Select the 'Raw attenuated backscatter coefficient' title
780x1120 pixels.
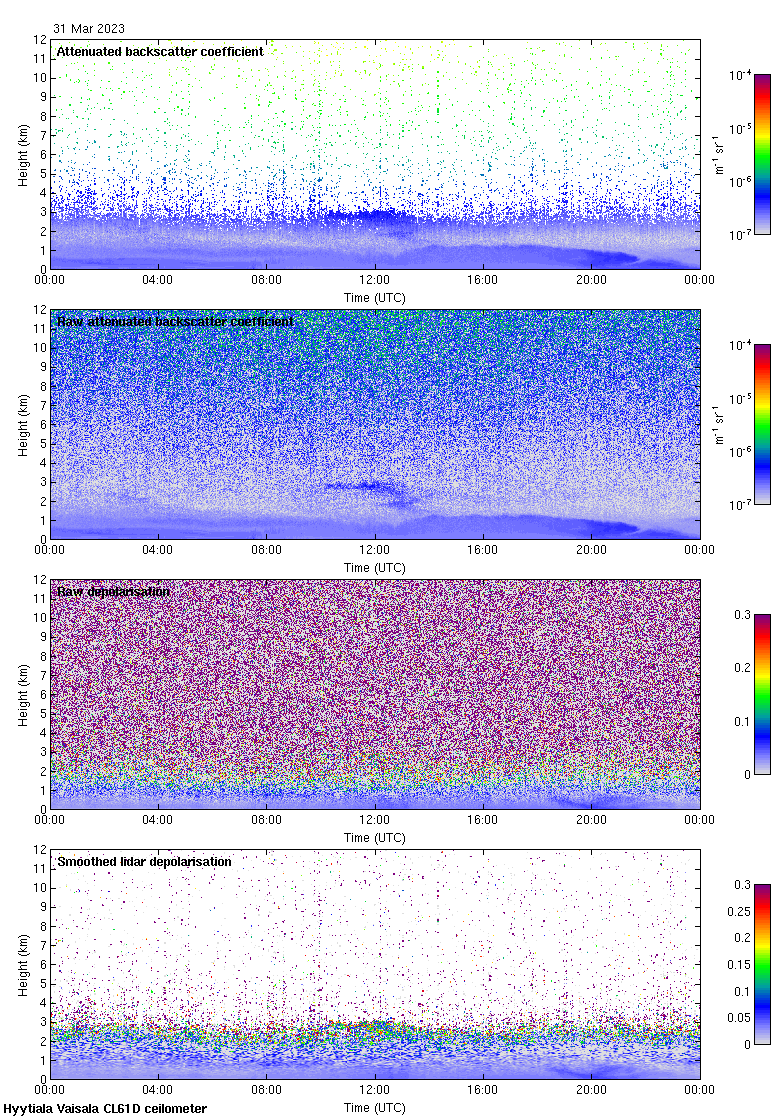[x=175, y=321]
